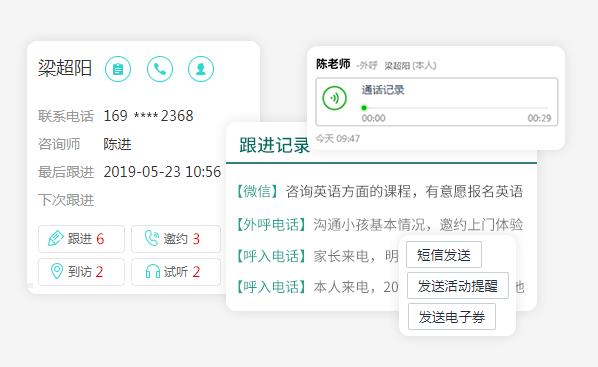Click the 最后跟进 label
The height and width of the screenshot is (367, 598).
[66, 172]
